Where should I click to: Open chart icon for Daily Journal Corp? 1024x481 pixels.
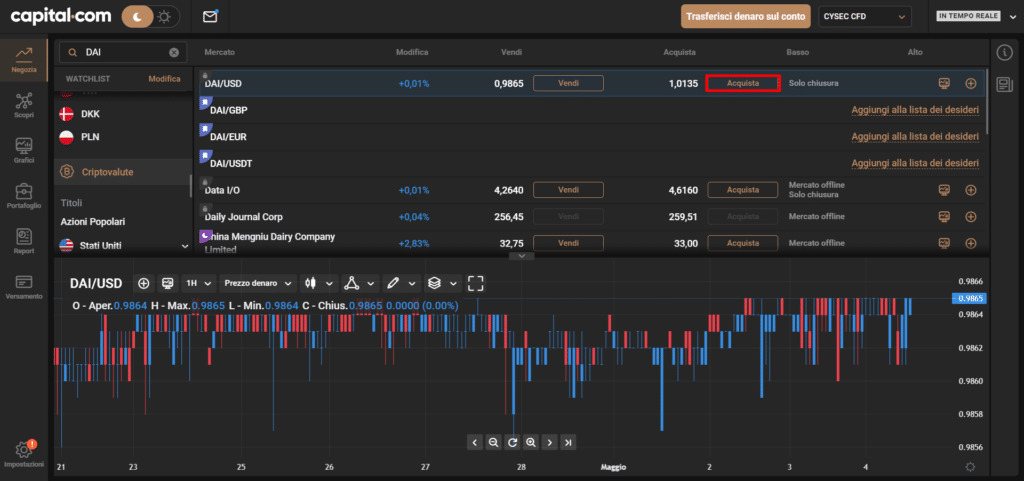coord(944,216)
